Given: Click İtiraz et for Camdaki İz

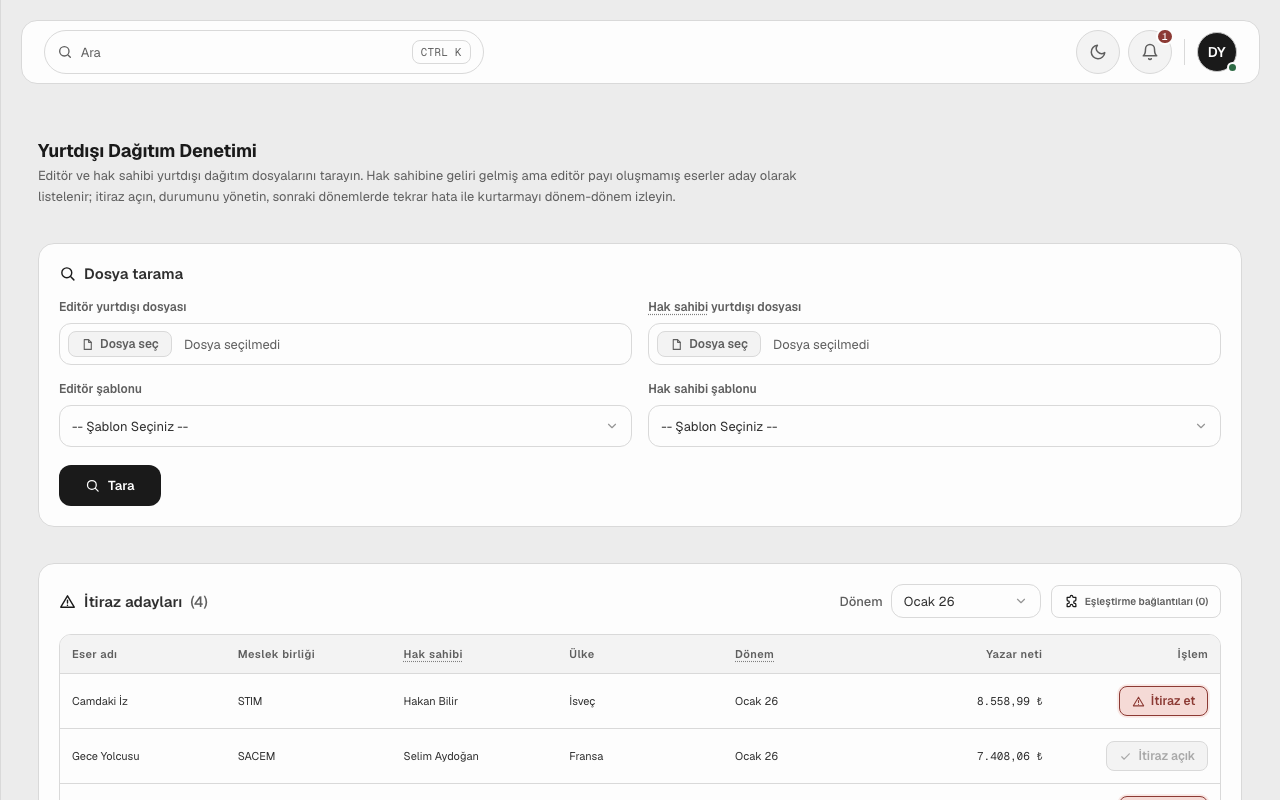Looking at the screenshot, I should pyautogui.click(x=1163, y=701).
